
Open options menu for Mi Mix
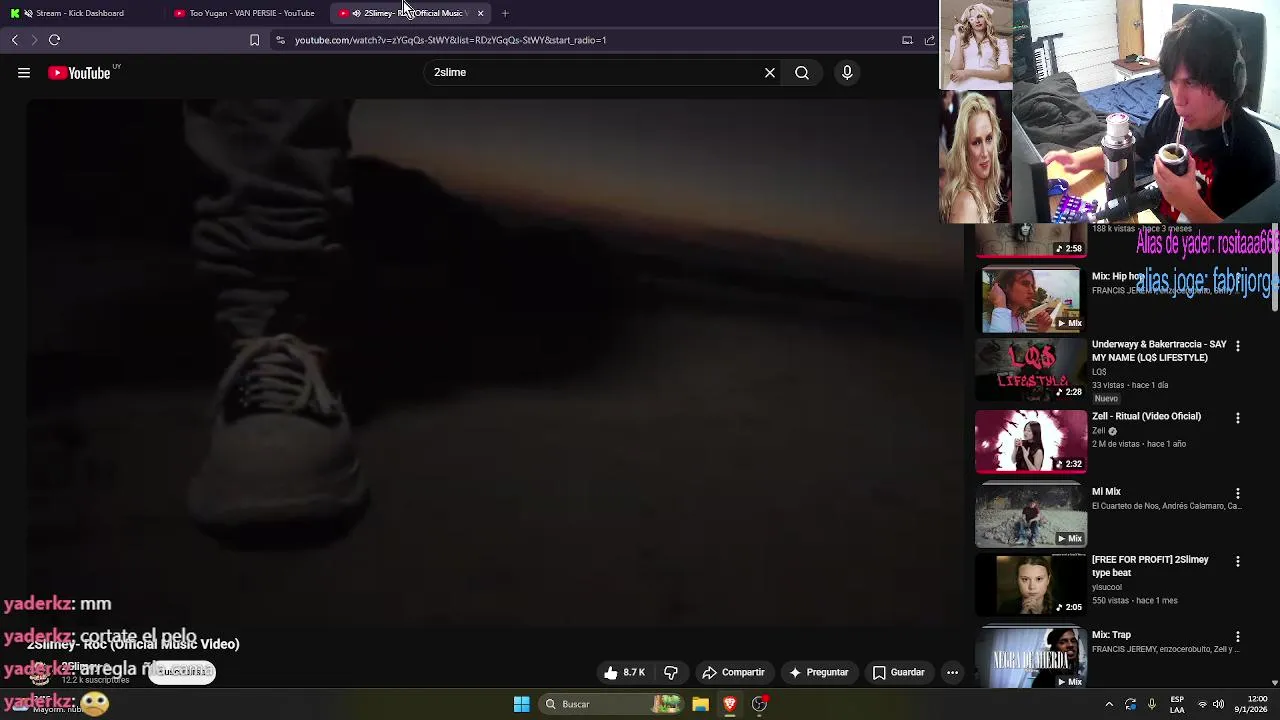pos(1238,494)
